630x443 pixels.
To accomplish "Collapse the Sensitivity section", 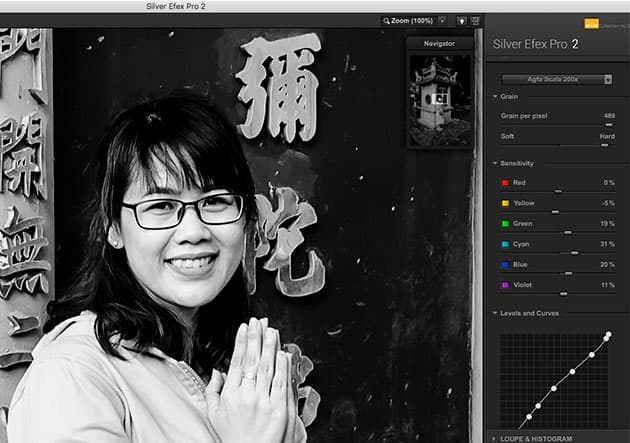I will tap(495, 163).
